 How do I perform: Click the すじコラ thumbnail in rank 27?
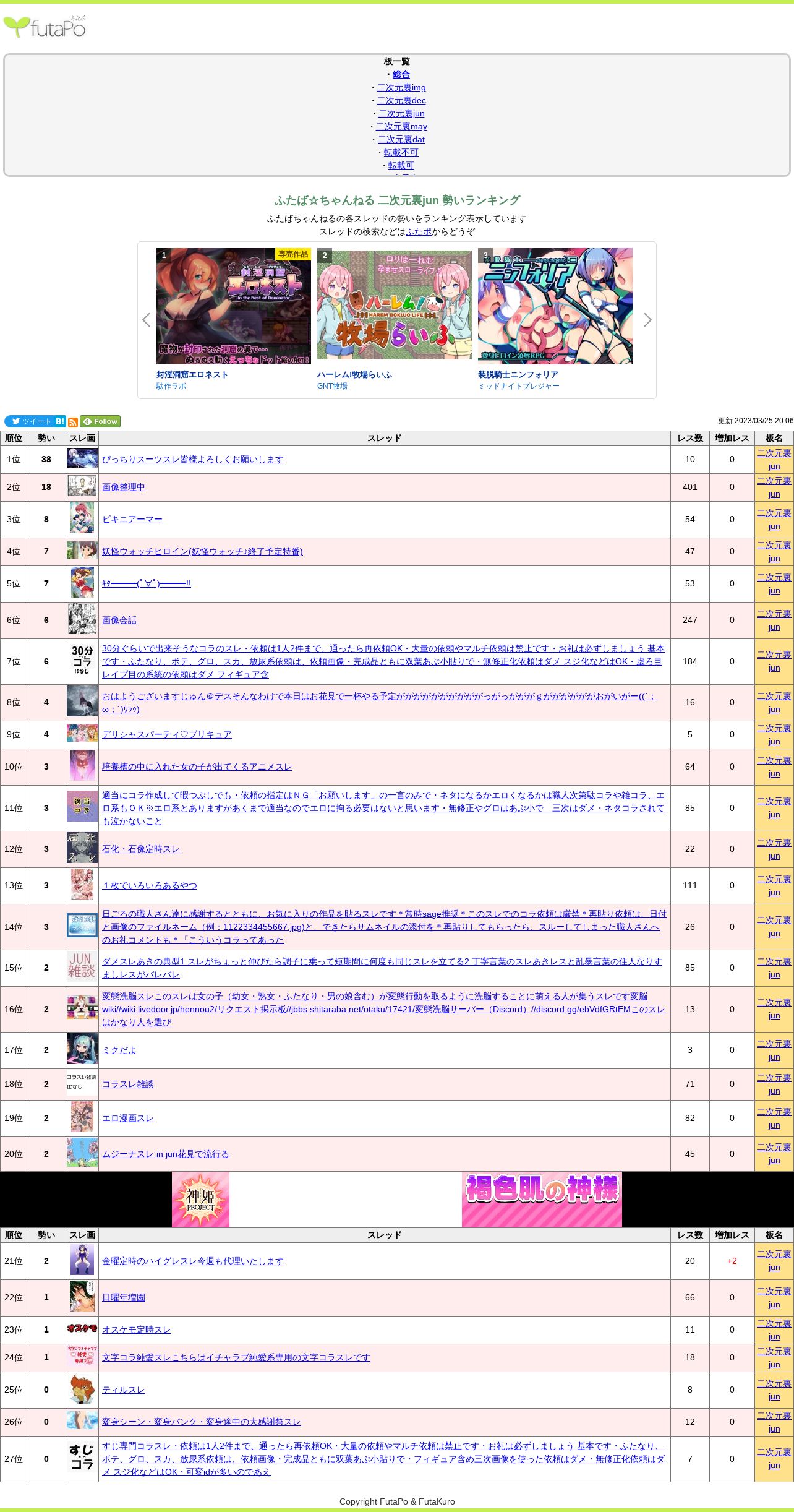click(82, 1457)
